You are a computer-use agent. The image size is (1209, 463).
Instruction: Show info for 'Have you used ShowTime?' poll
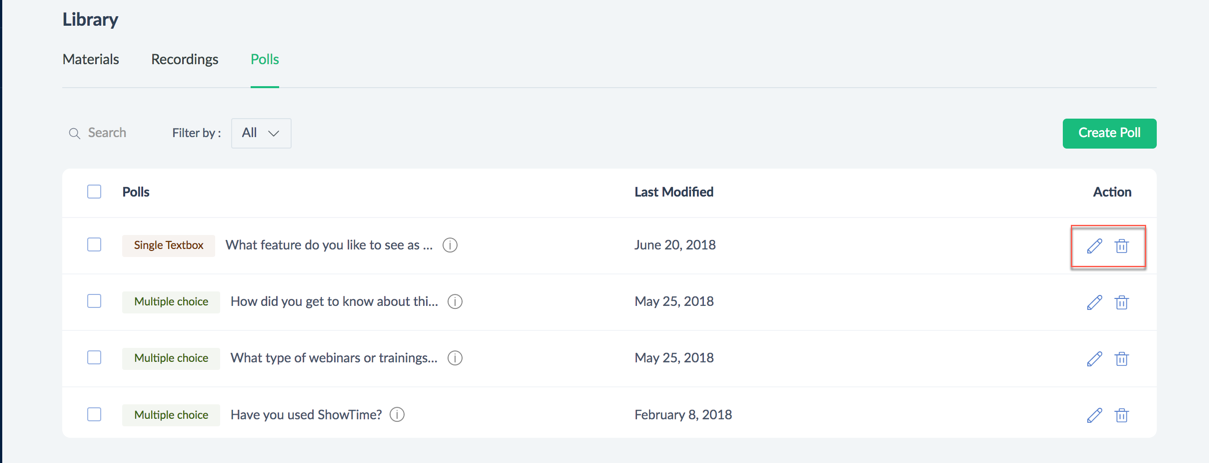(x=397, y=415)
